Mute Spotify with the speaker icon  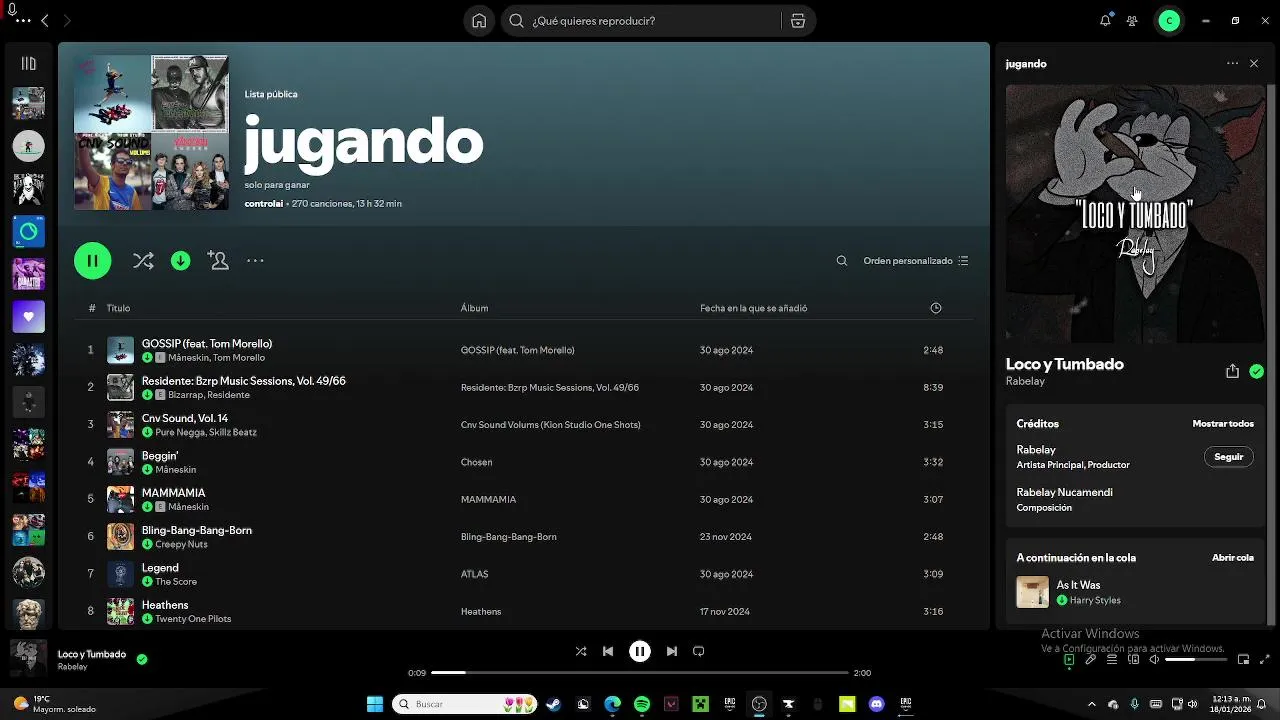1155,660
